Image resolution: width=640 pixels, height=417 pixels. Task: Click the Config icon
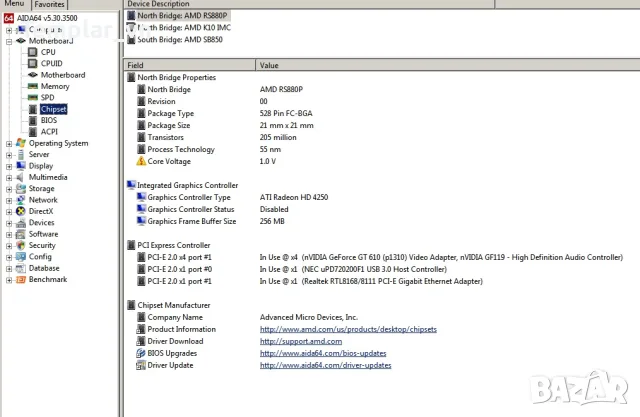pyautogui.click(x=21, y=257)
